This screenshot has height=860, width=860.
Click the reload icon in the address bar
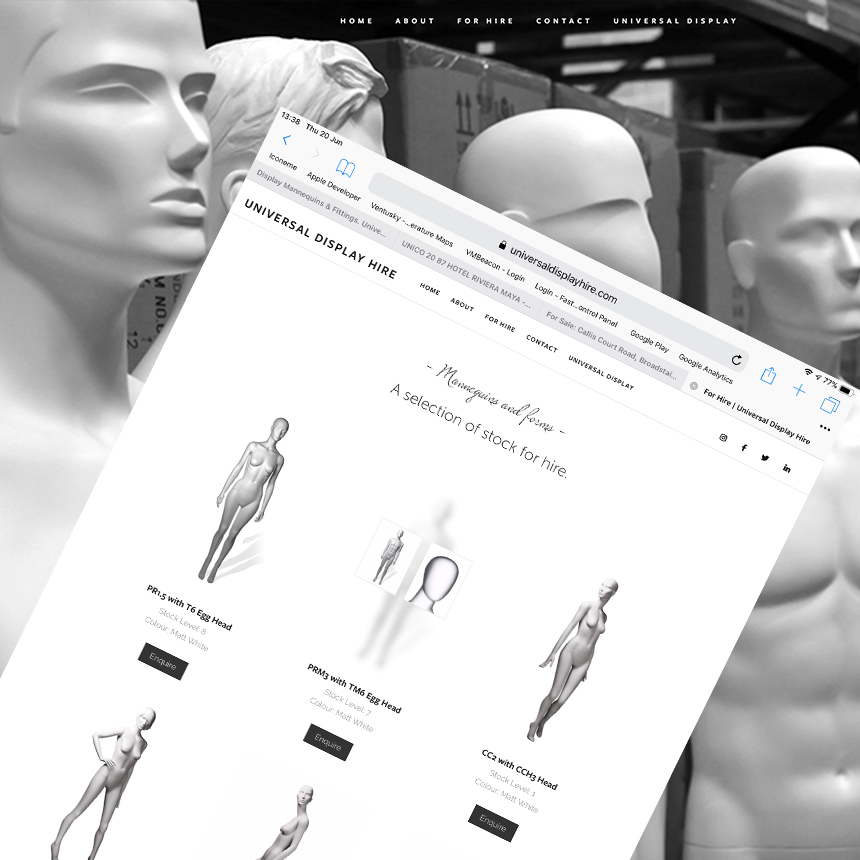coord(737,360)
